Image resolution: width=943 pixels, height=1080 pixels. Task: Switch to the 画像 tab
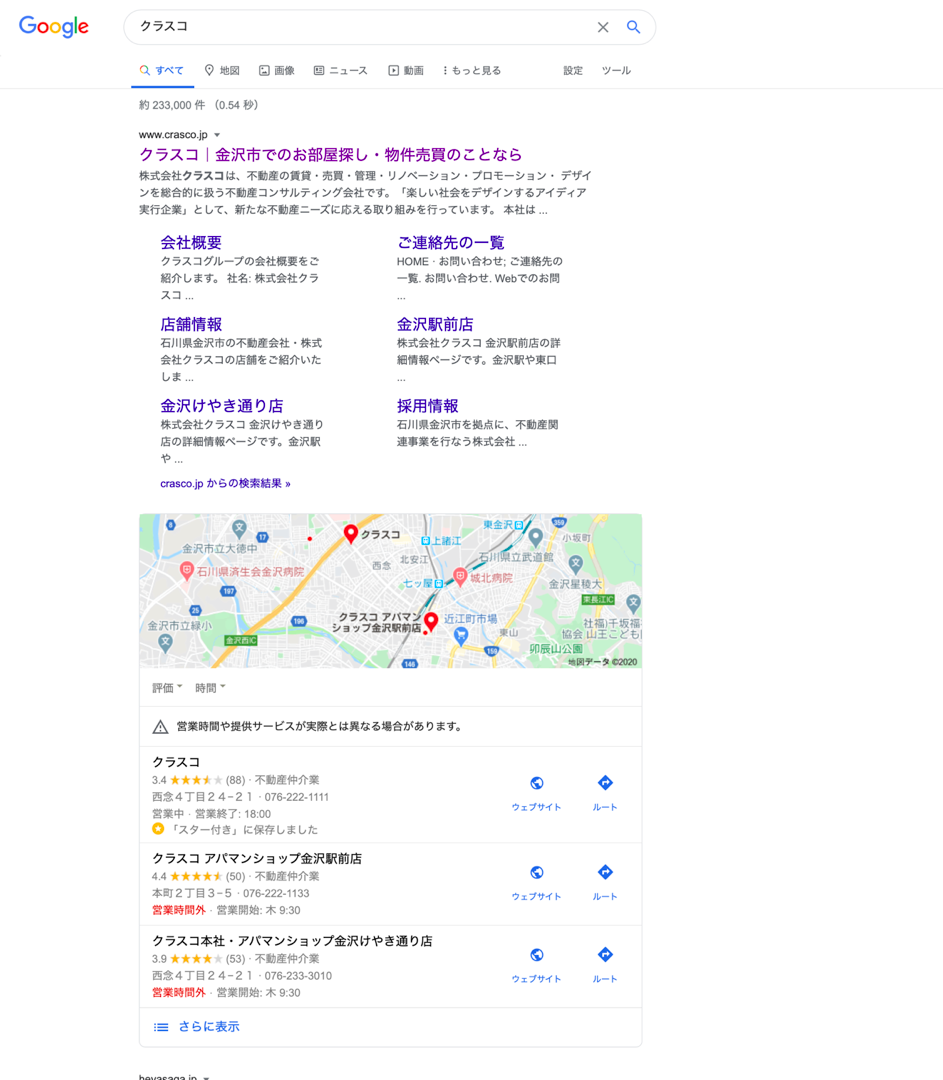[277, 70]
